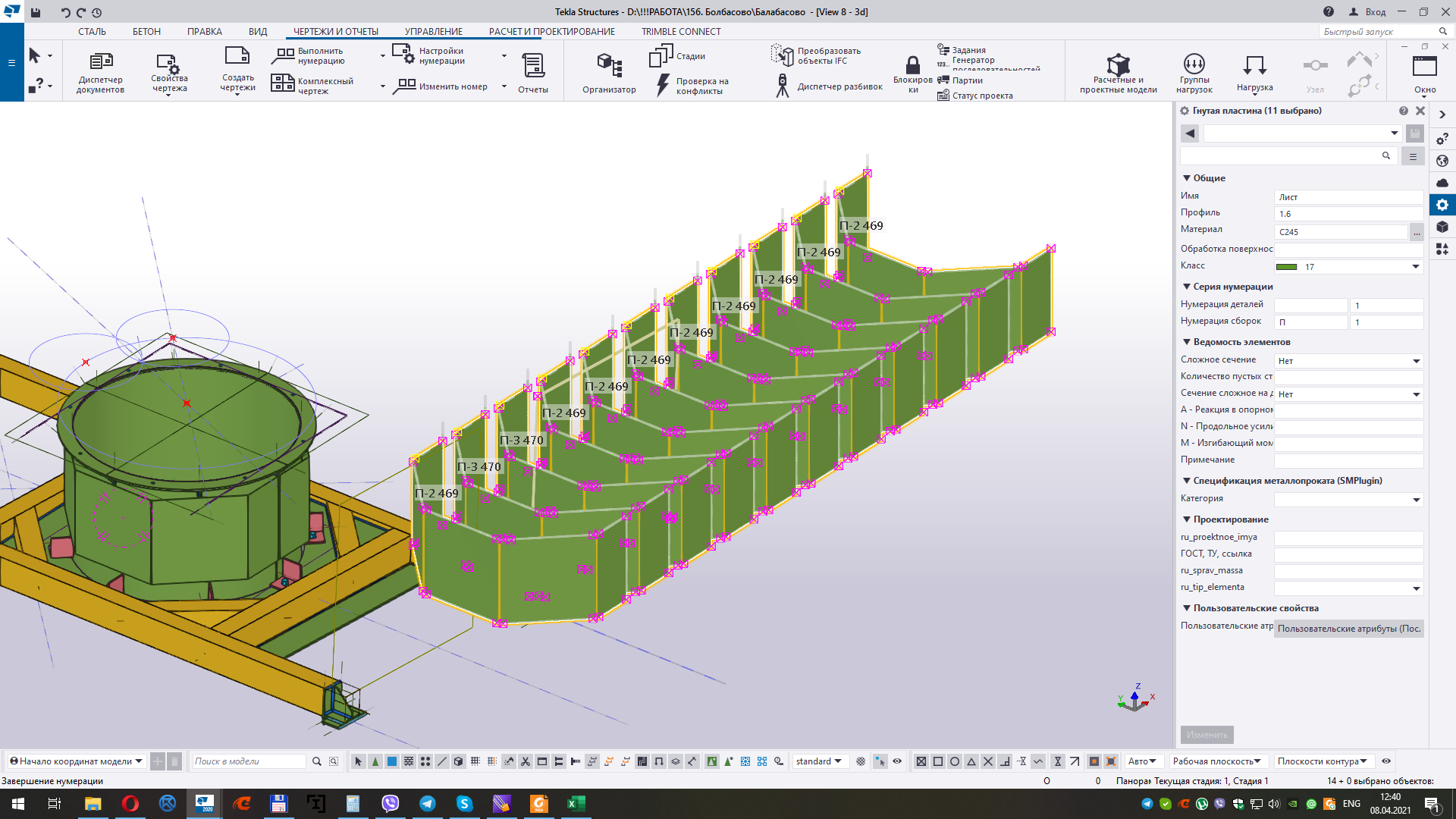This screenshot has height=819, width=1456.
Task: Expand the Класс 17 dropdown
Action: tap(1415, 267)
